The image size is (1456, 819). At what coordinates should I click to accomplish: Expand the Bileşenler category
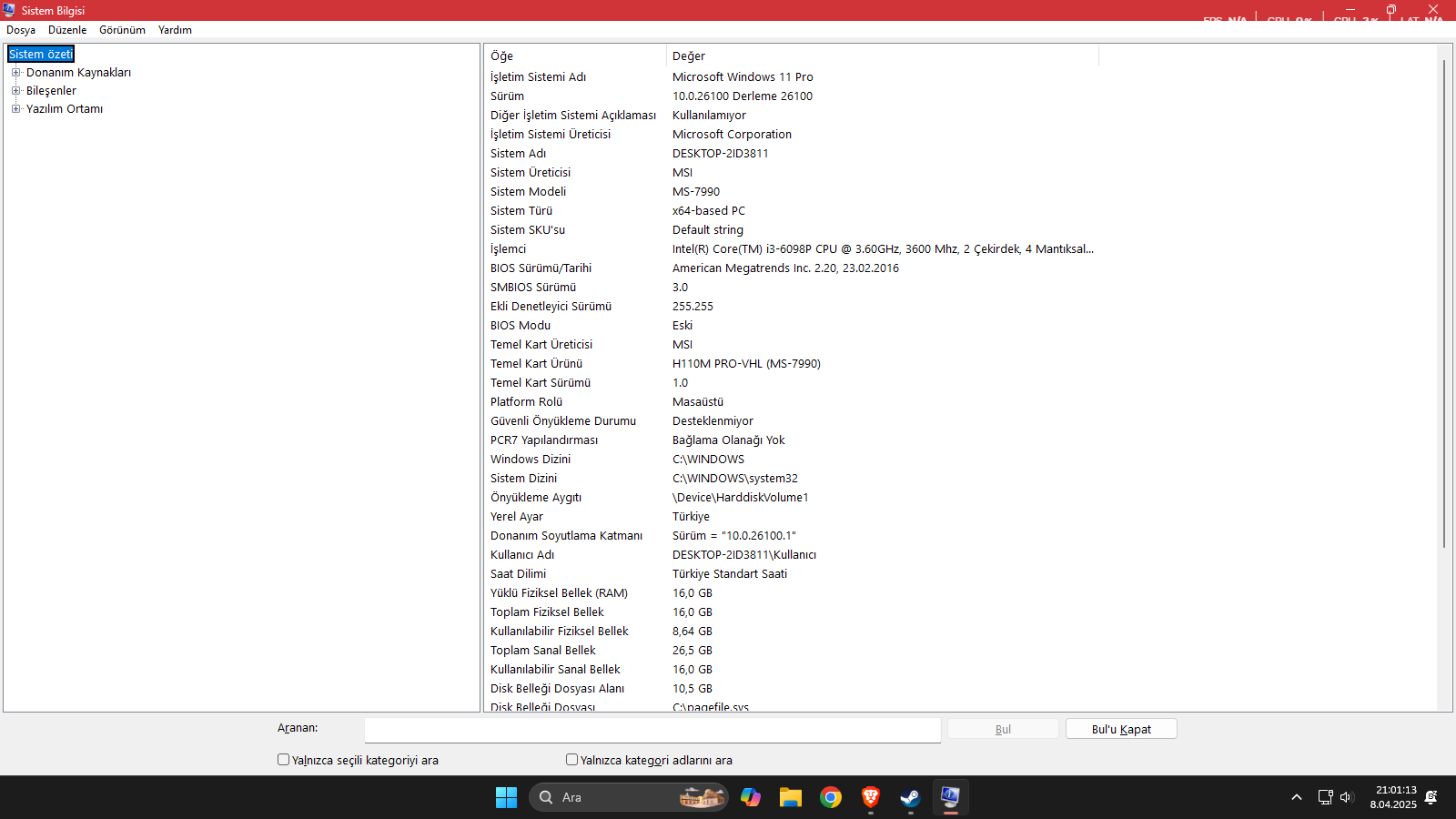point(15,90)
